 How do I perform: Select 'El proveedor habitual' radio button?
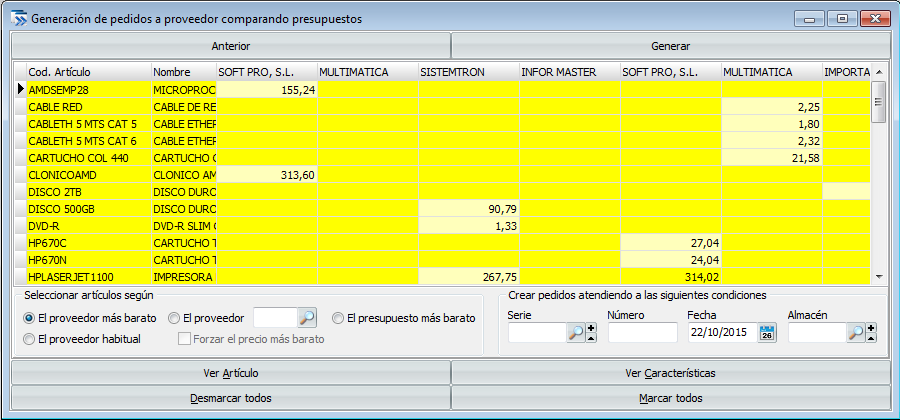tap(29, 339)
